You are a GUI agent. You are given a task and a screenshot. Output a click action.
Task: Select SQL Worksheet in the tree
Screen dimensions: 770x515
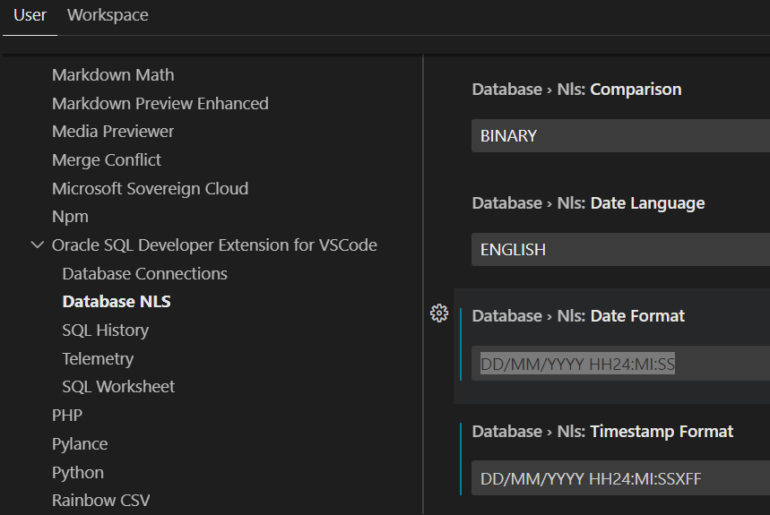118,387
